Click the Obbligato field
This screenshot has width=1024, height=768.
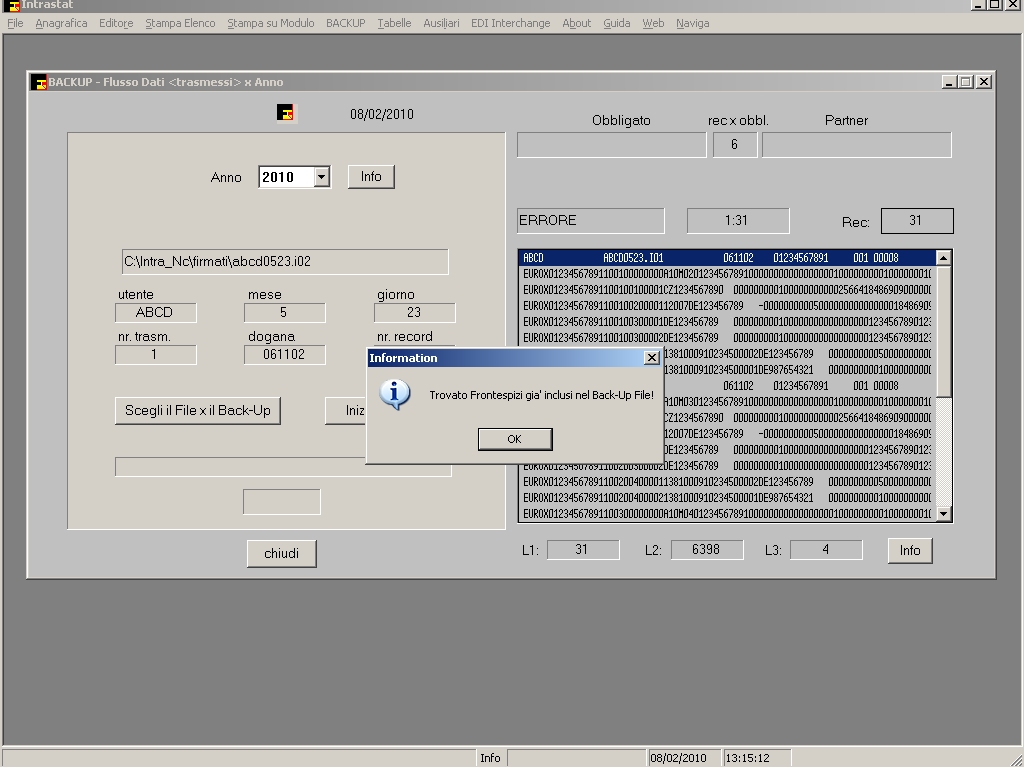[612, 145]
